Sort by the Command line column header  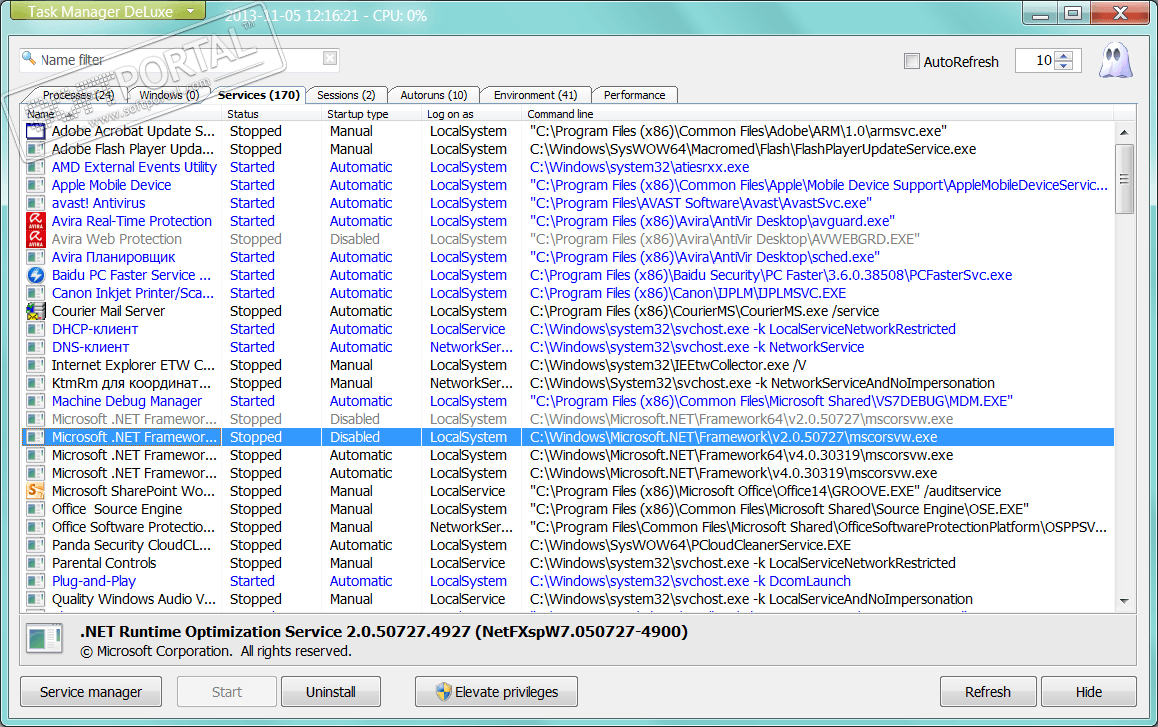[818, 114]
